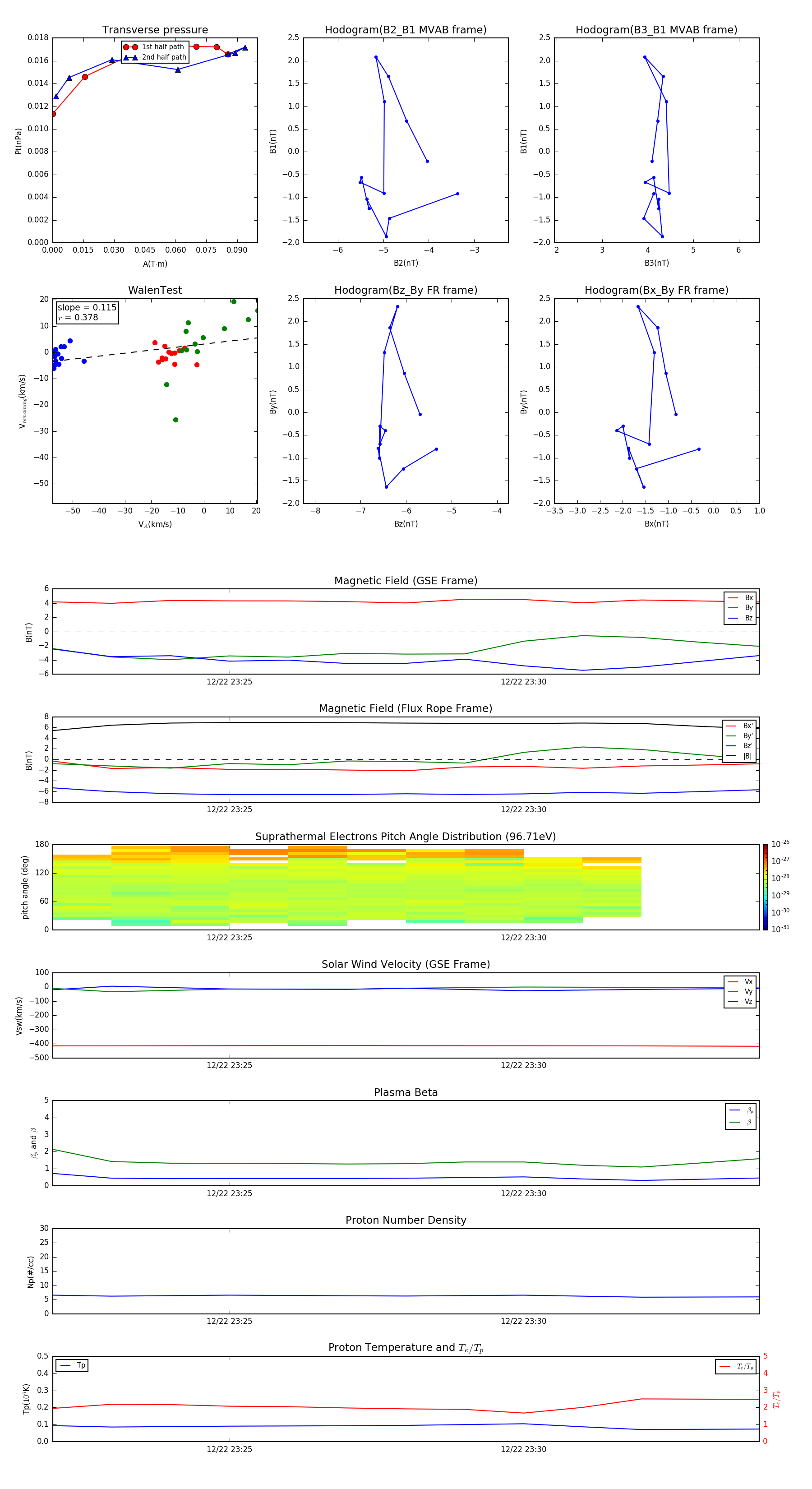The width and height of the screenshot is (812, 1489).
Task: Click the Vz entry in the velocity legend
Action: point(740,1002)
